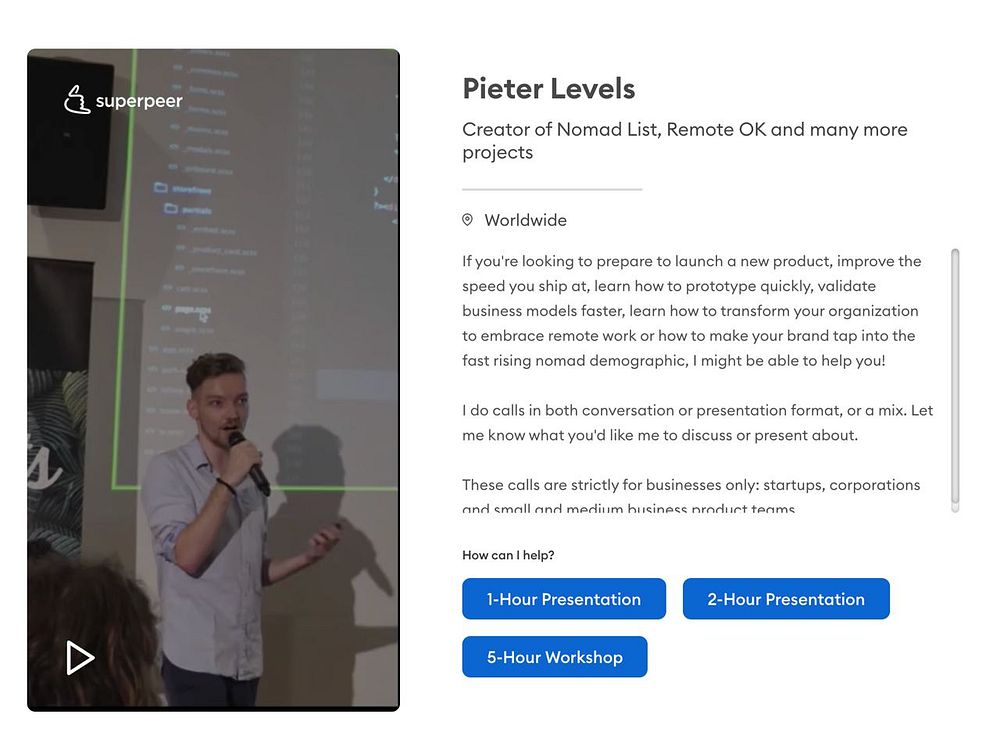Click the storefront folder icon on projected screen
The image size is (1000, 749).
pyautogui.click(x=161, y=188)
